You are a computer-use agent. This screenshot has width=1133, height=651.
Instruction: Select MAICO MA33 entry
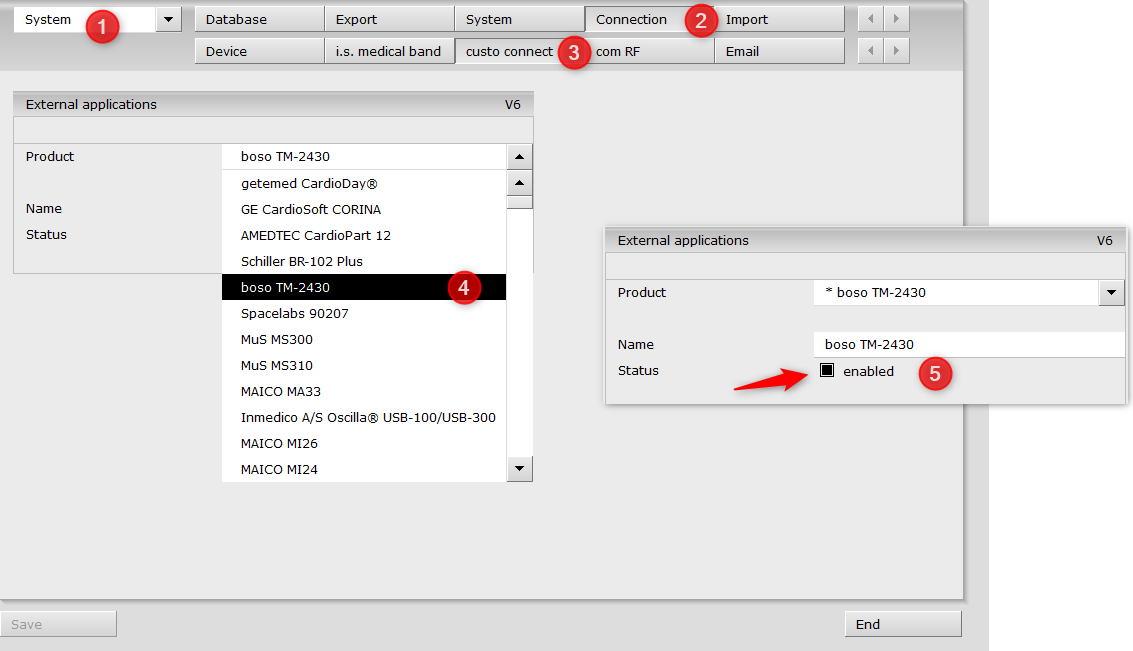[363, 392]
